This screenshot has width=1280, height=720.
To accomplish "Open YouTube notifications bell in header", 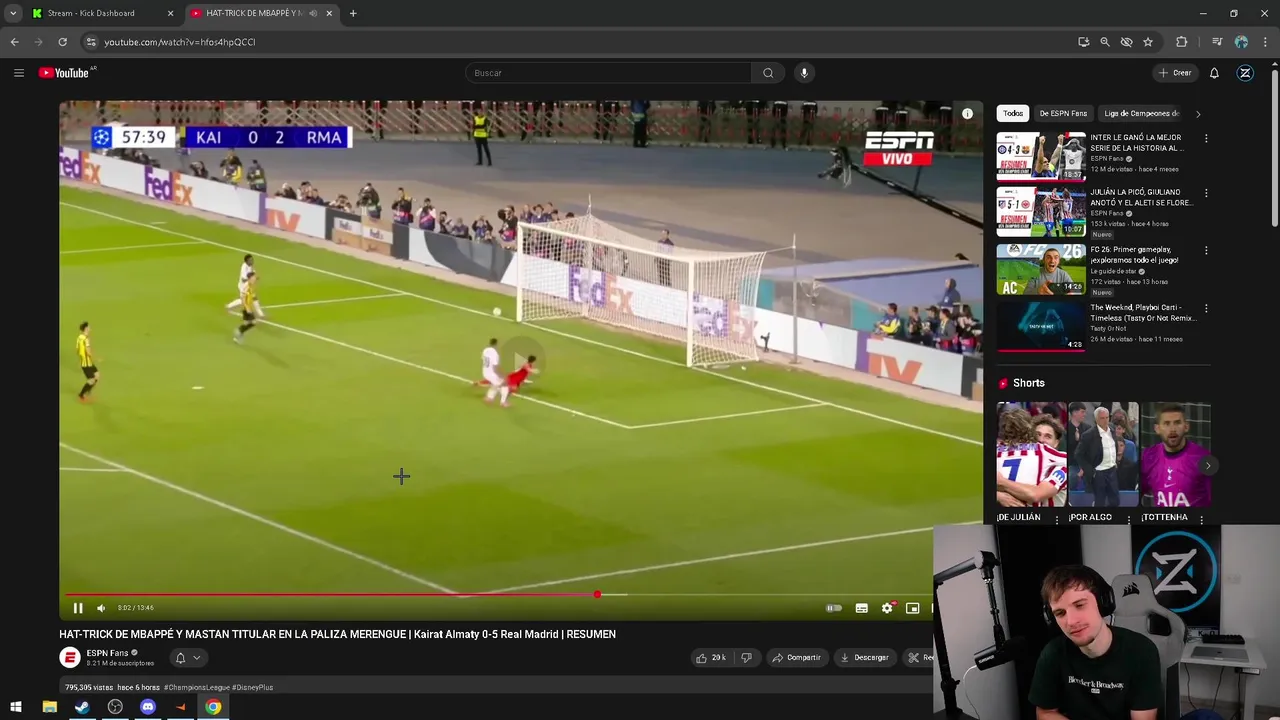I will (1214, 73).
